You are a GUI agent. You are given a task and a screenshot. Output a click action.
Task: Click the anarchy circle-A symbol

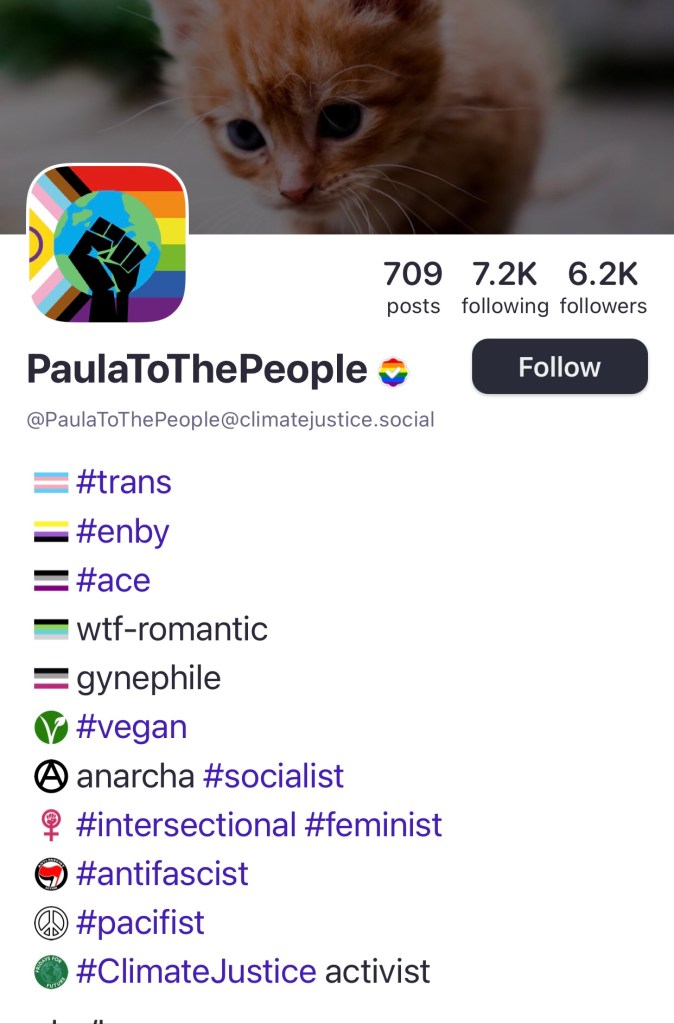(51, 776)
